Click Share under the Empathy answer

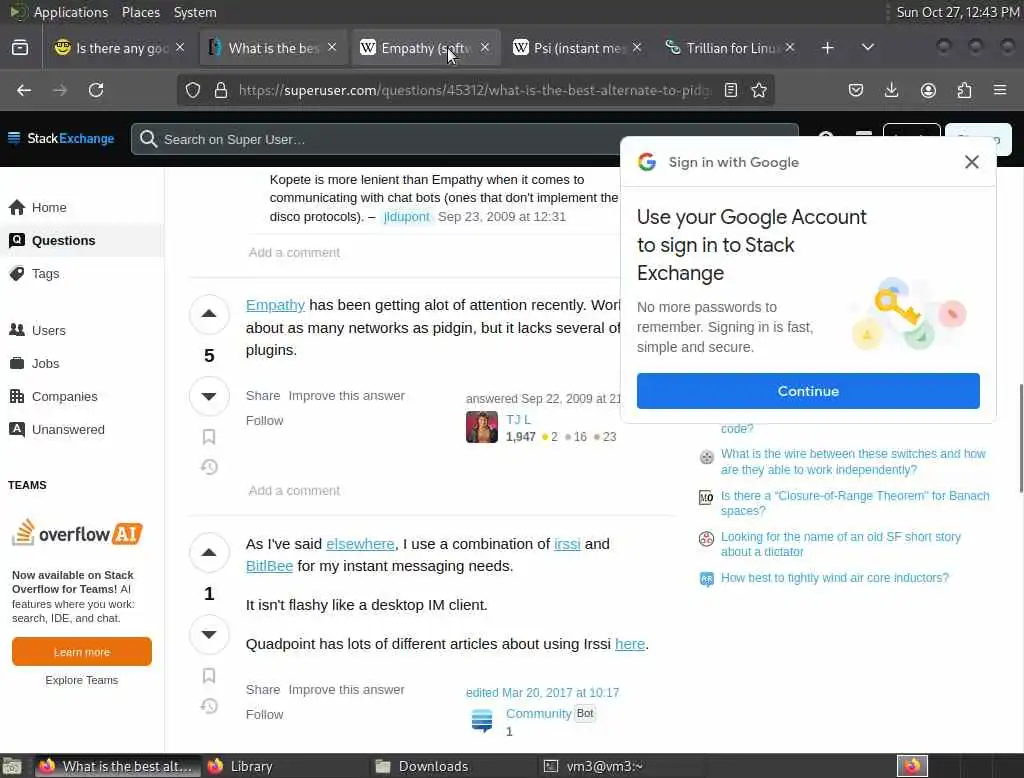[263, 396]
